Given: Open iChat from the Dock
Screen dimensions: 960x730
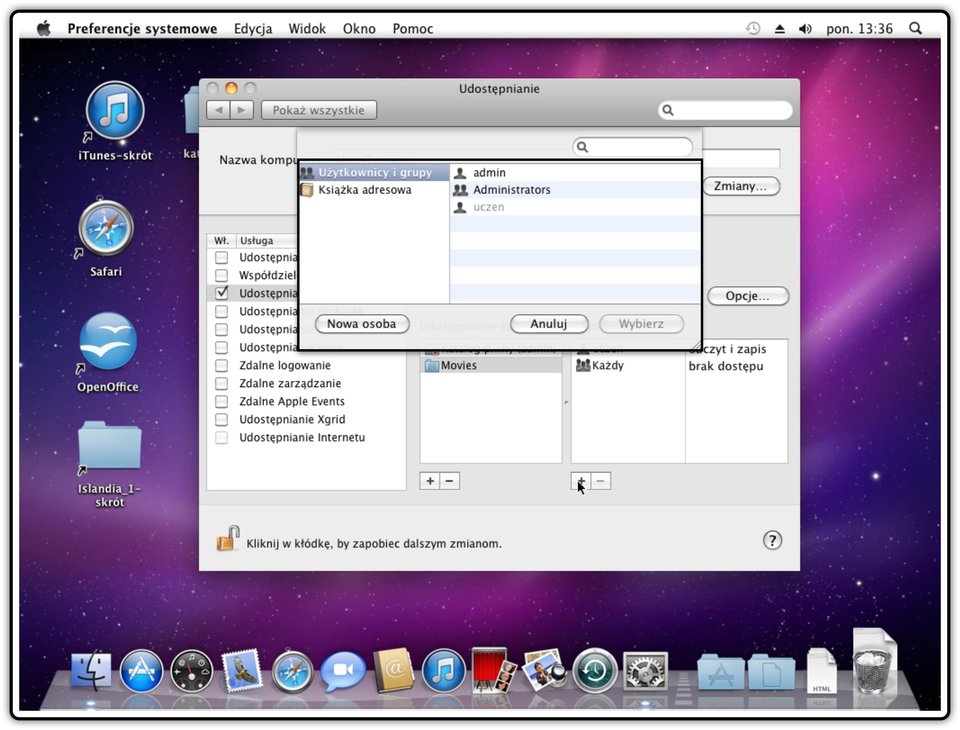Looking at the screenshot, I should 342,671.
